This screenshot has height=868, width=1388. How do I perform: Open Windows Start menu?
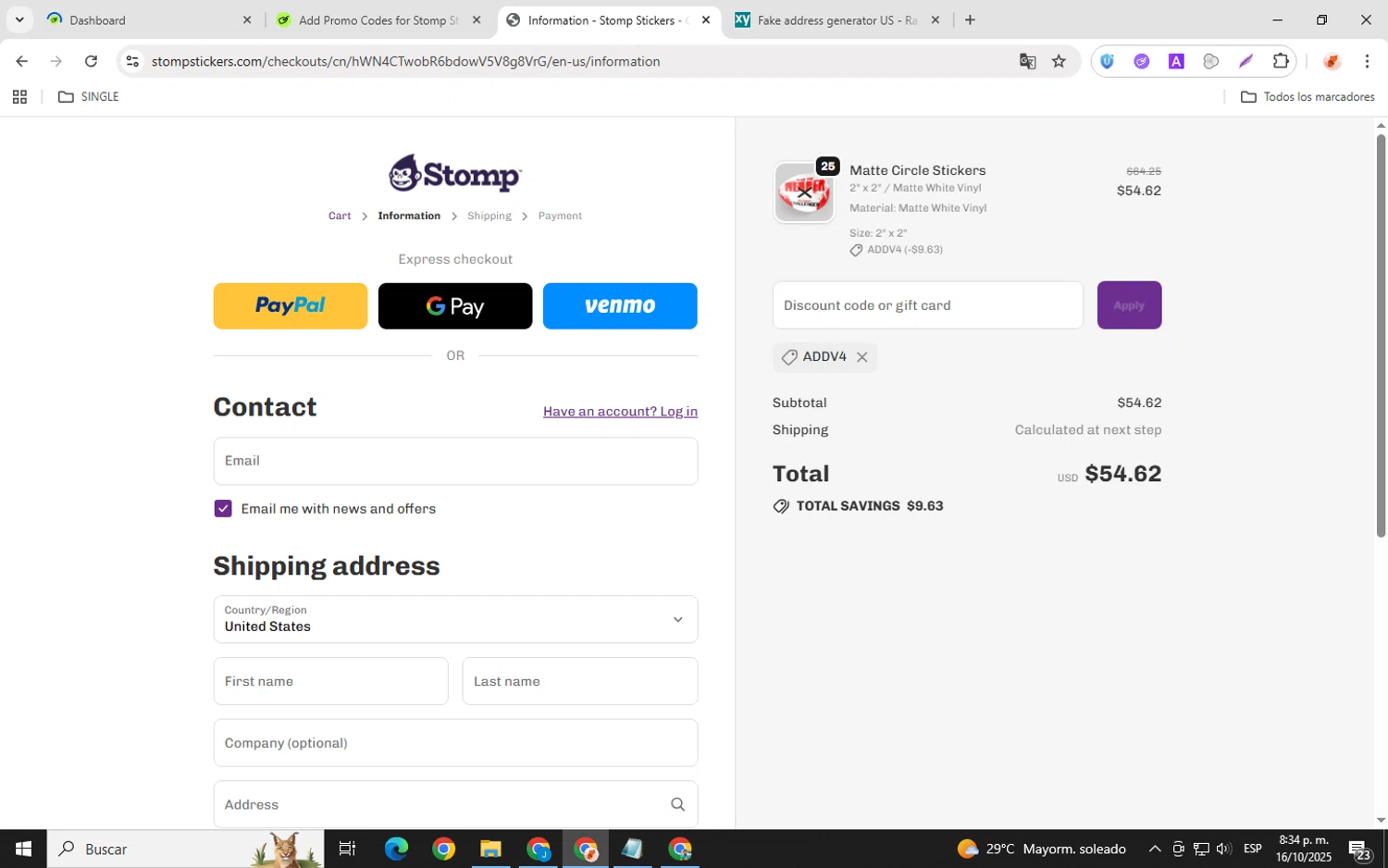pyautogui.click(x=23, y=849)
